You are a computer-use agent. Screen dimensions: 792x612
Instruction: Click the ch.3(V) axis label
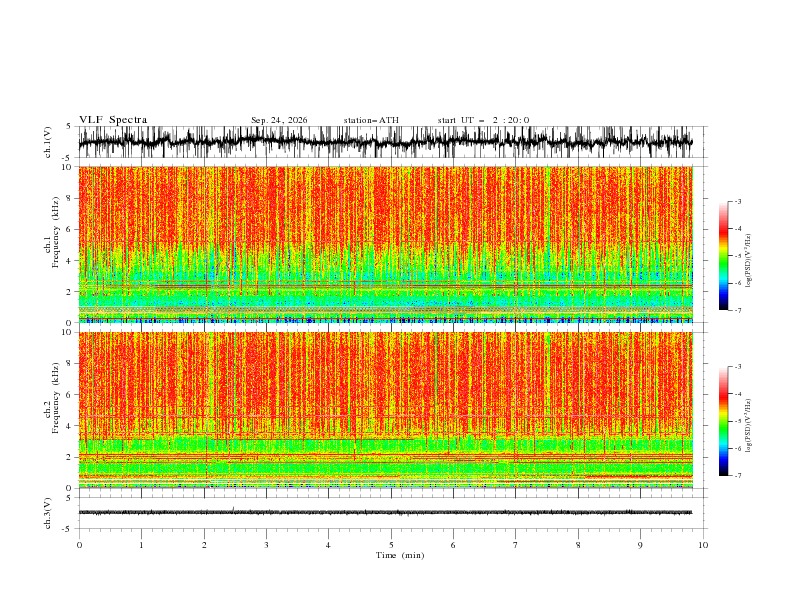[x=48, y=513]
